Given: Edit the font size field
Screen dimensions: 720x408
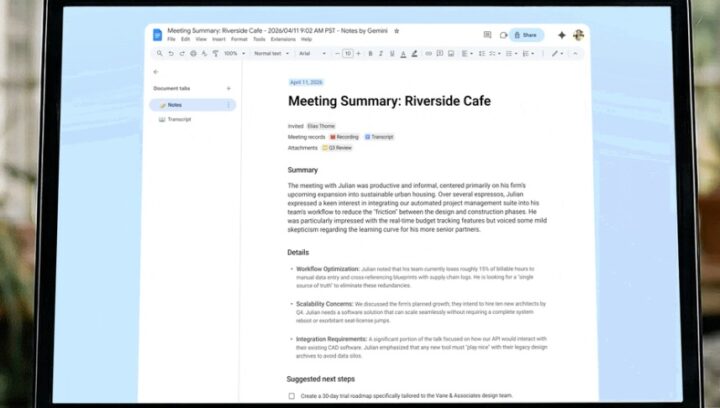Looking at the screenshot, I should (x=348, y=54).
